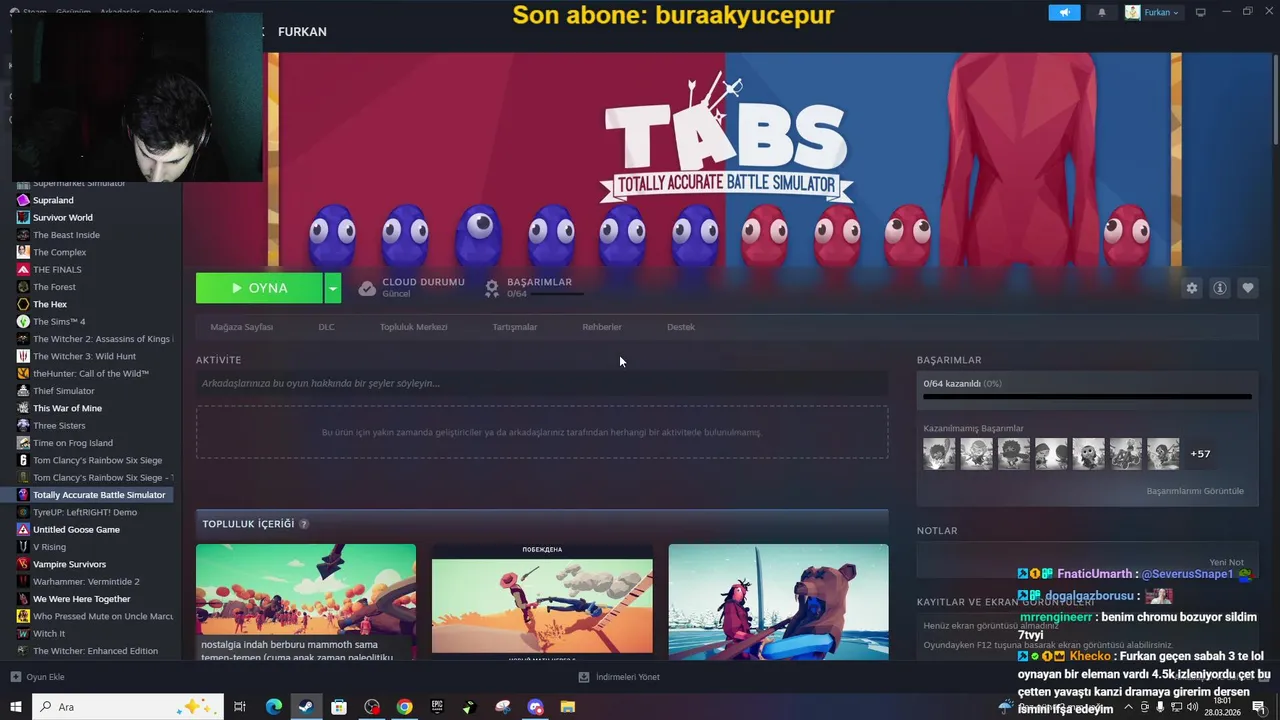The image size is (1280, 720).
Task: Select THE FINALS in library list
Action: click(x=57, y=269)
